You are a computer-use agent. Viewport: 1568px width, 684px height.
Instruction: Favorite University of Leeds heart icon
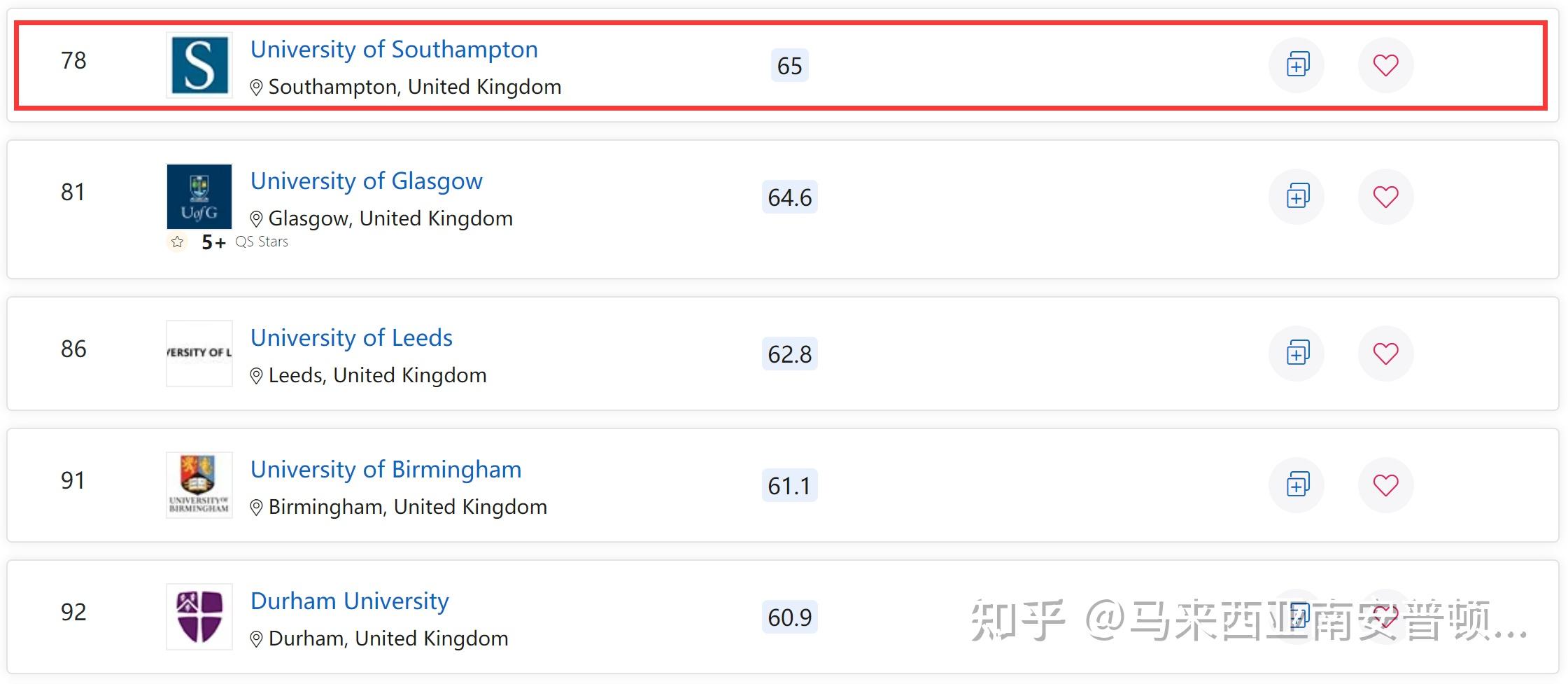[1385, 354]
